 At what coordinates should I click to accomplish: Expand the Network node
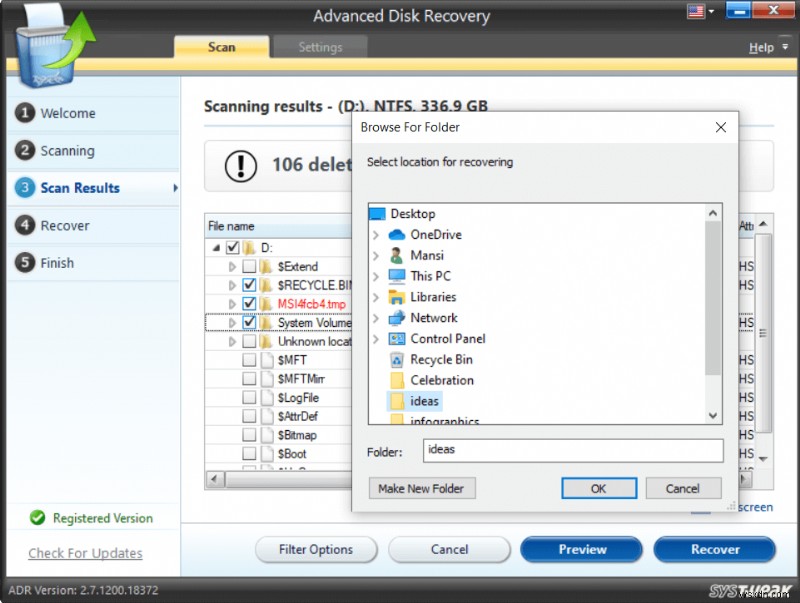[x=376, y=318]
